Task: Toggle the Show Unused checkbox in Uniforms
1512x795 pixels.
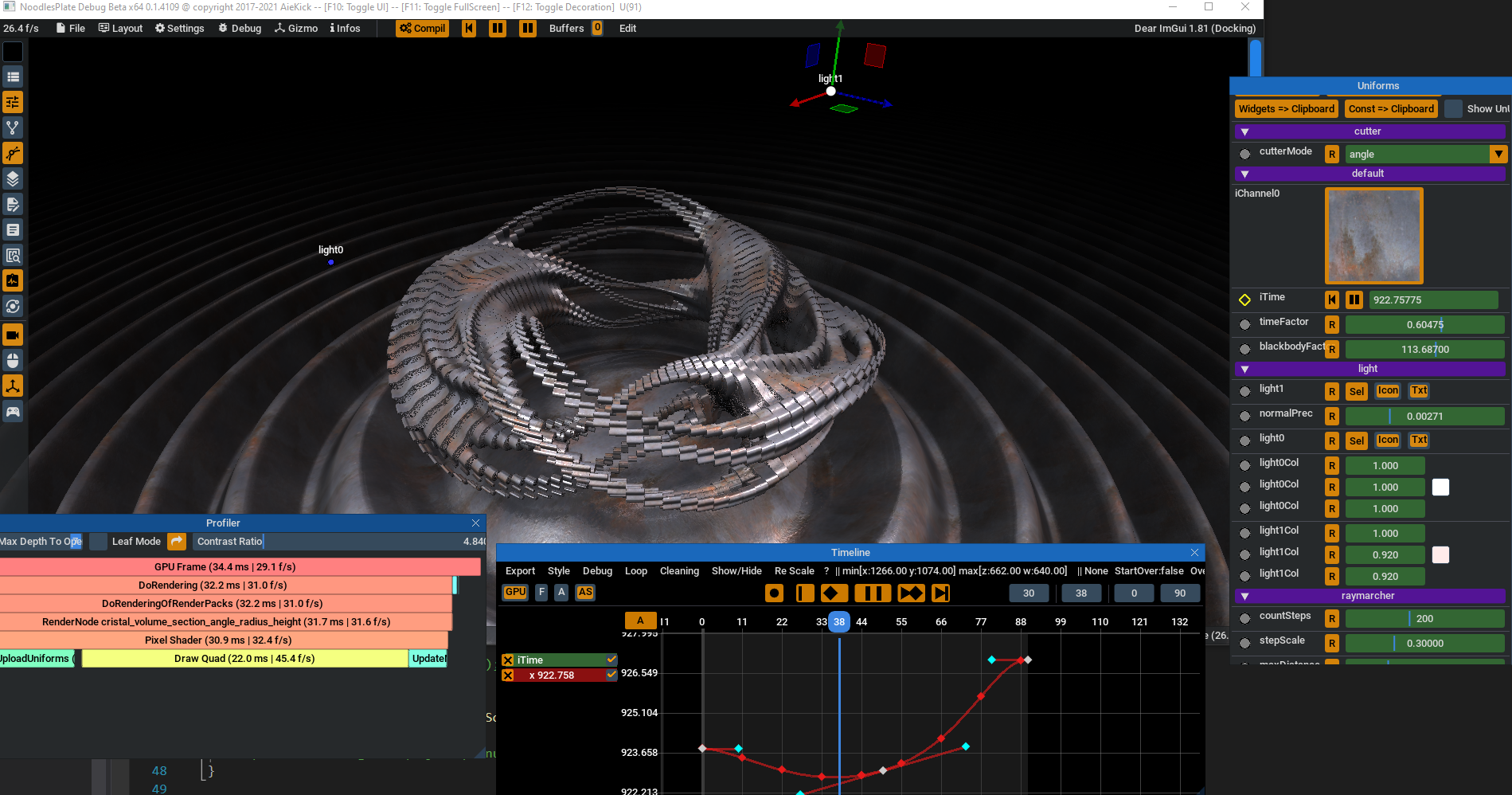Action: 1453,109
